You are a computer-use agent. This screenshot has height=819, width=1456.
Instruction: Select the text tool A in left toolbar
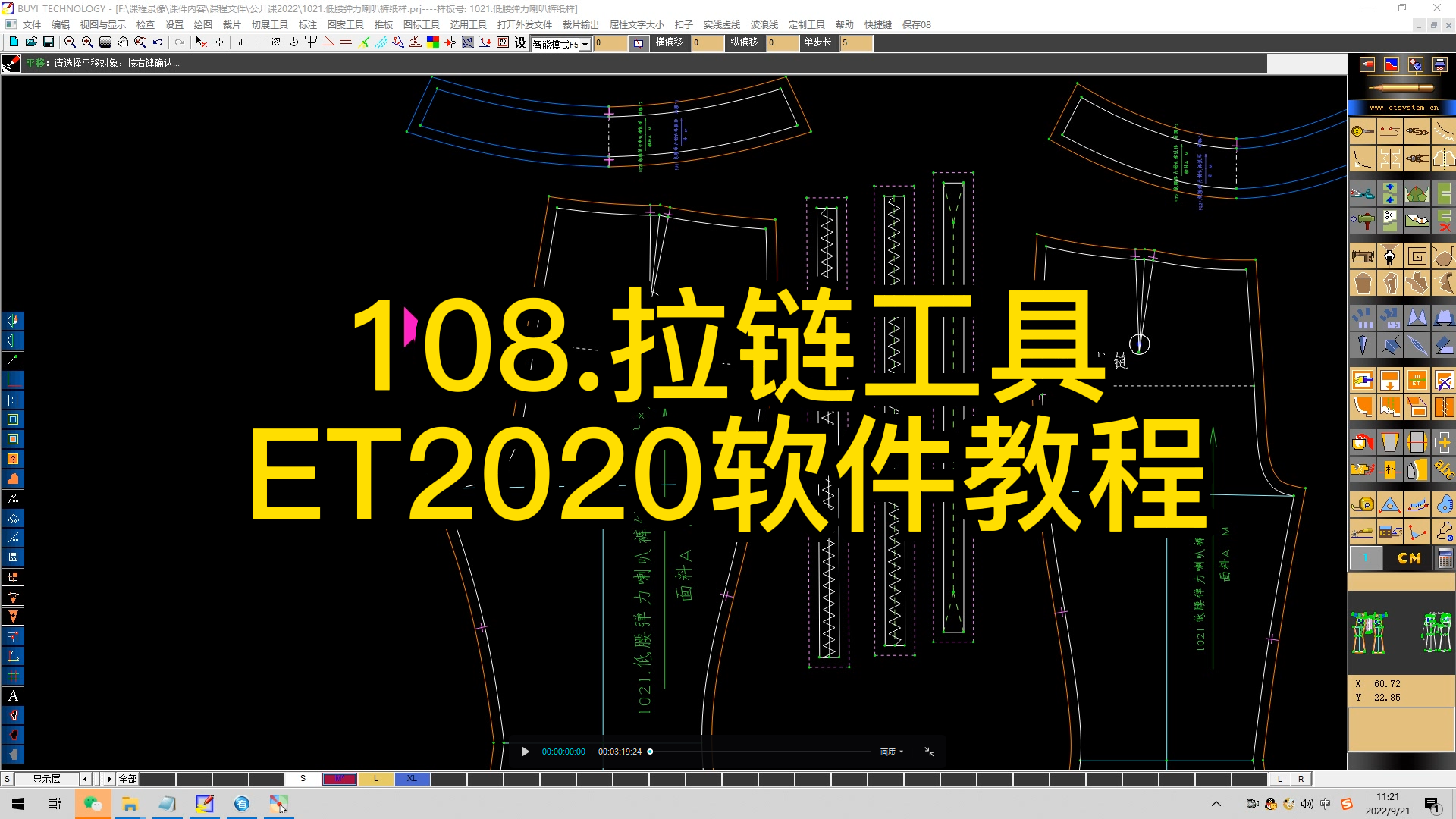pos(12,695)
